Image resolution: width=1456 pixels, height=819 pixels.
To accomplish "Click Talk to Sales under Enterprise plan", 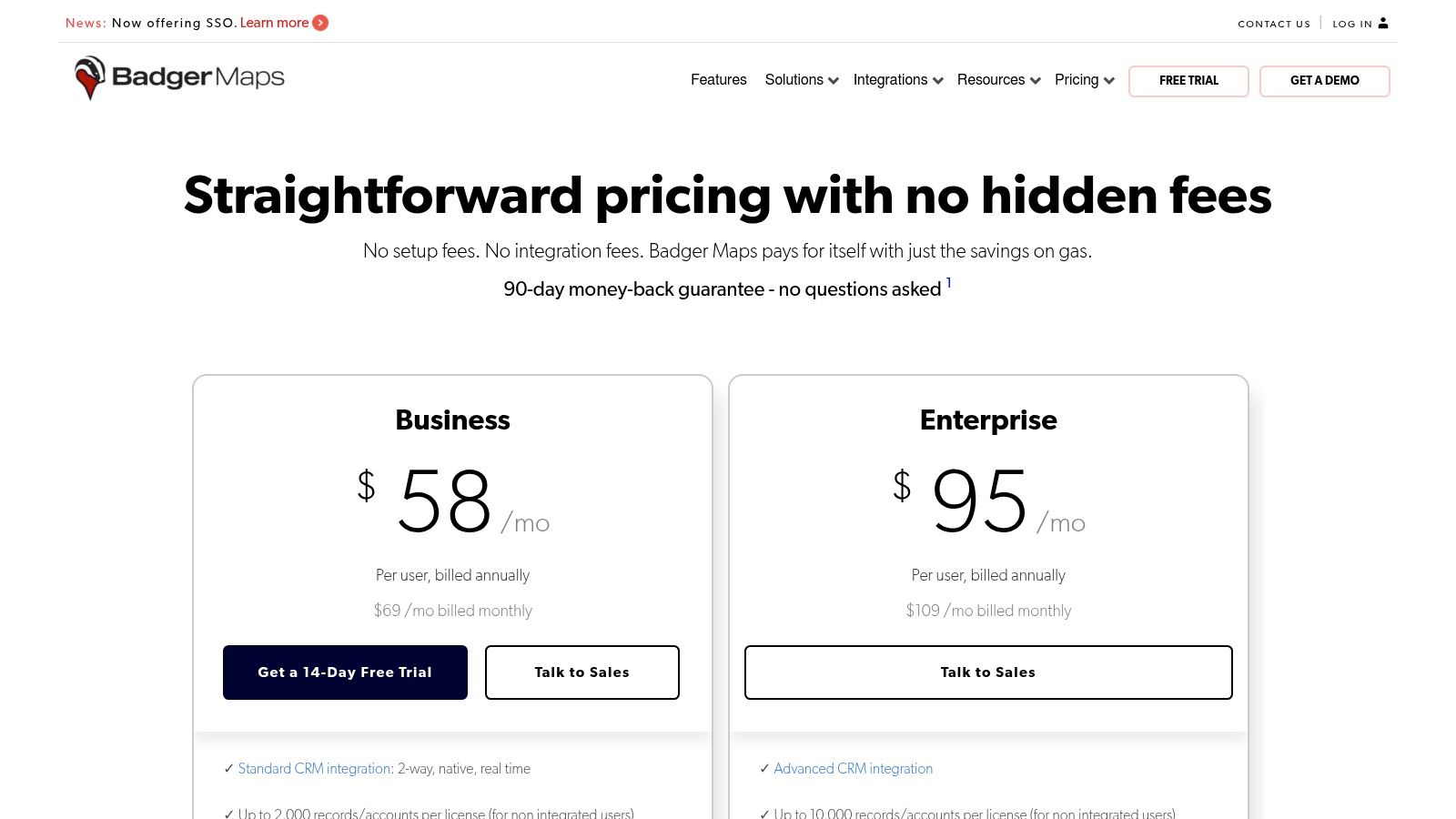I will pos(987,672).
